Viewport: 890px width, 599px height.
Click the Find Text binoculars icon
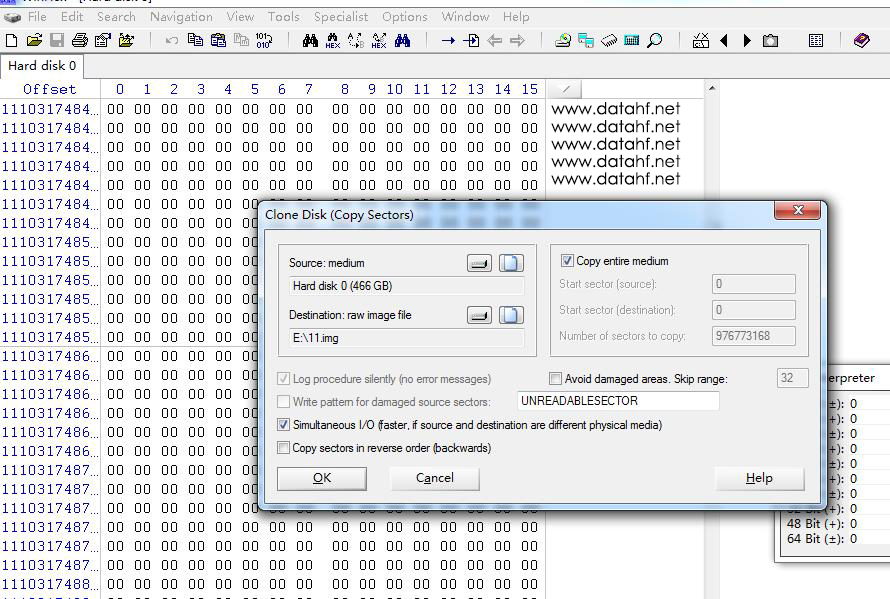tap(310, 41)
